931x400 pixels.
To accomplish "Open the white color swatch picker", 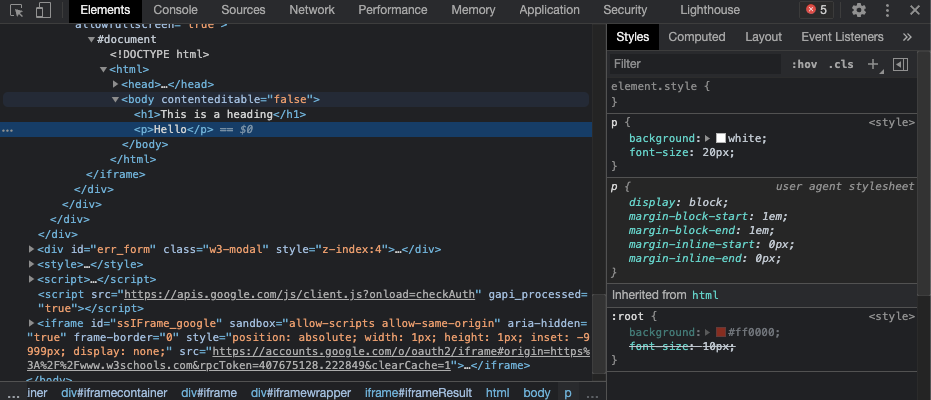I will tap(721, 138).
